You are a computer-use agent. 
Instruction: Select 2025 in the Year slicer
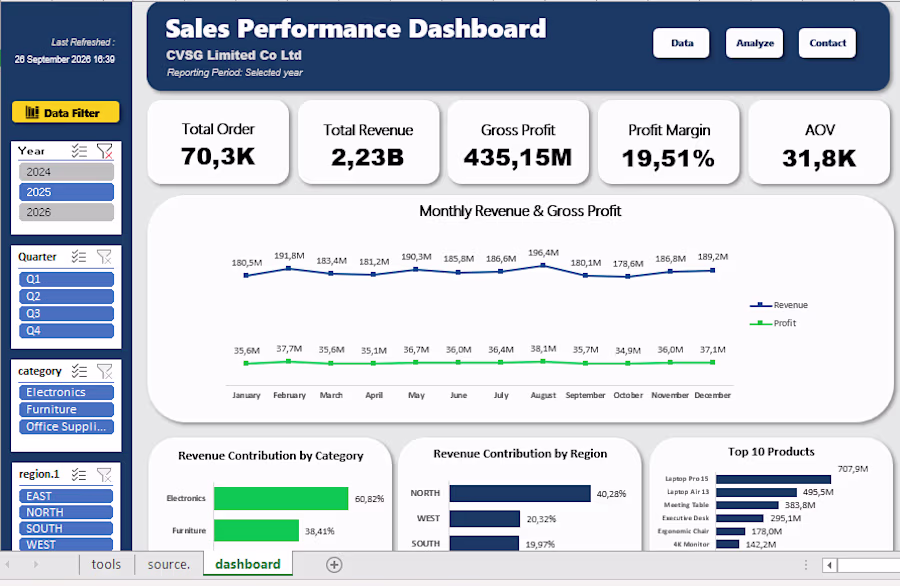[x=67, y=192]
